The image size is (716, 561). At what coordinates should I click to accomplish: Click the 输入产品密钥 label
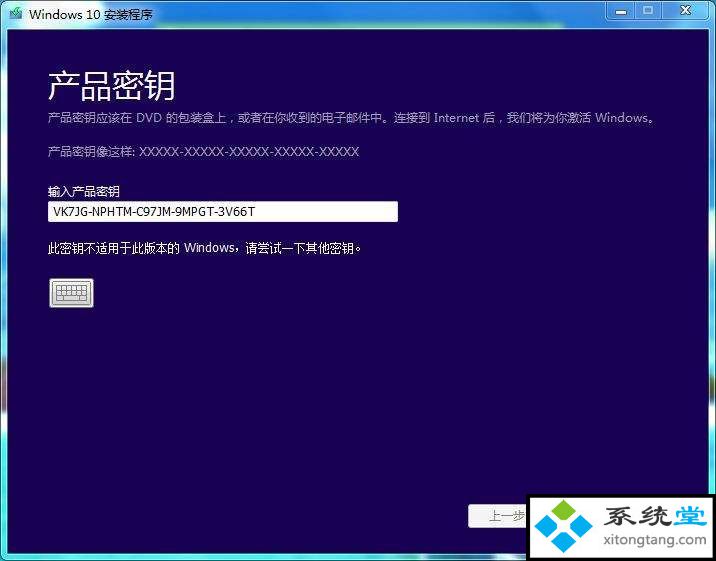point(84,191)
